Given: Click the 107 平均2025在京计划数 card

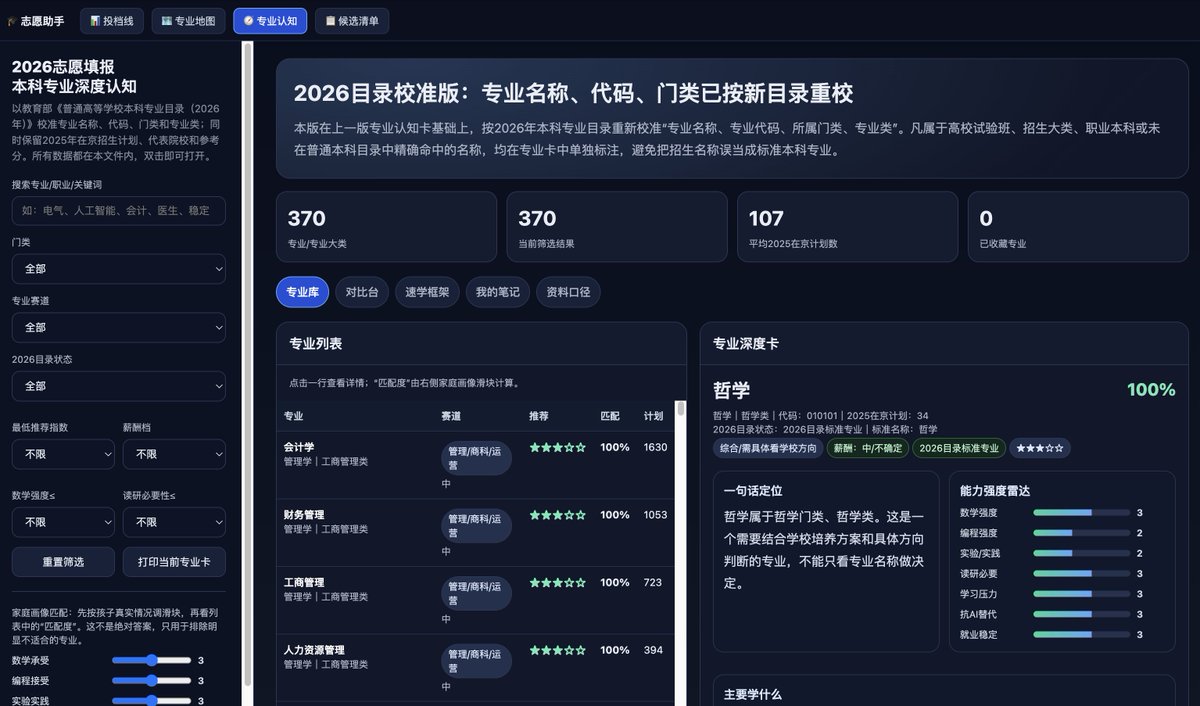Looking at the screenshot, I should 848,227.
